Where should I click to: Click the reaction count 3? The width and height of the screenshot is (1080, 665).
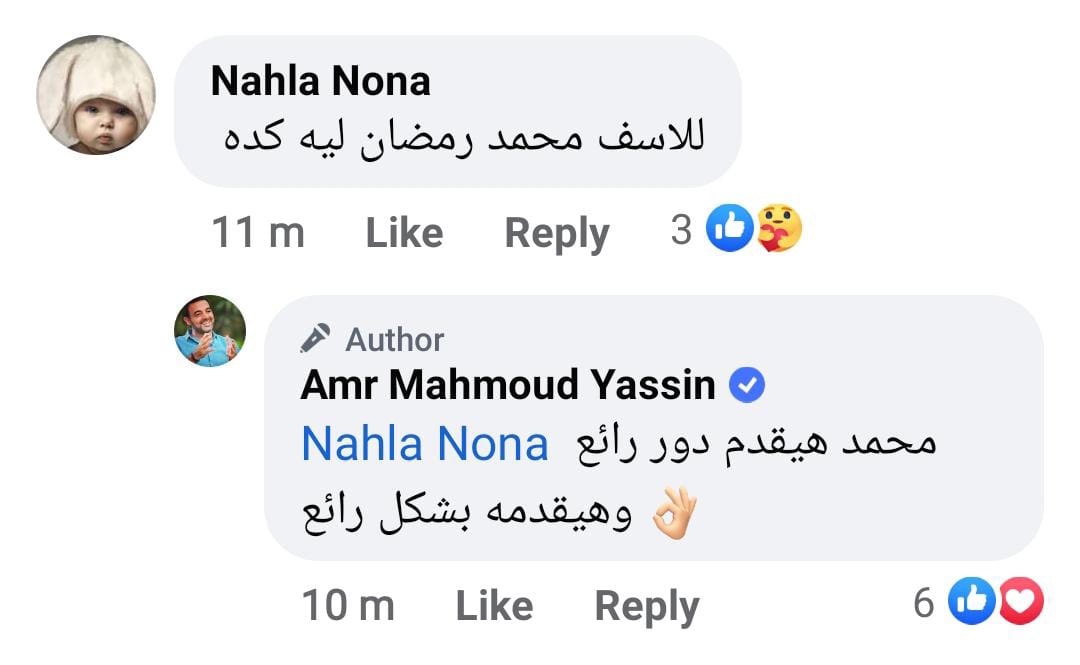(681, 231)
